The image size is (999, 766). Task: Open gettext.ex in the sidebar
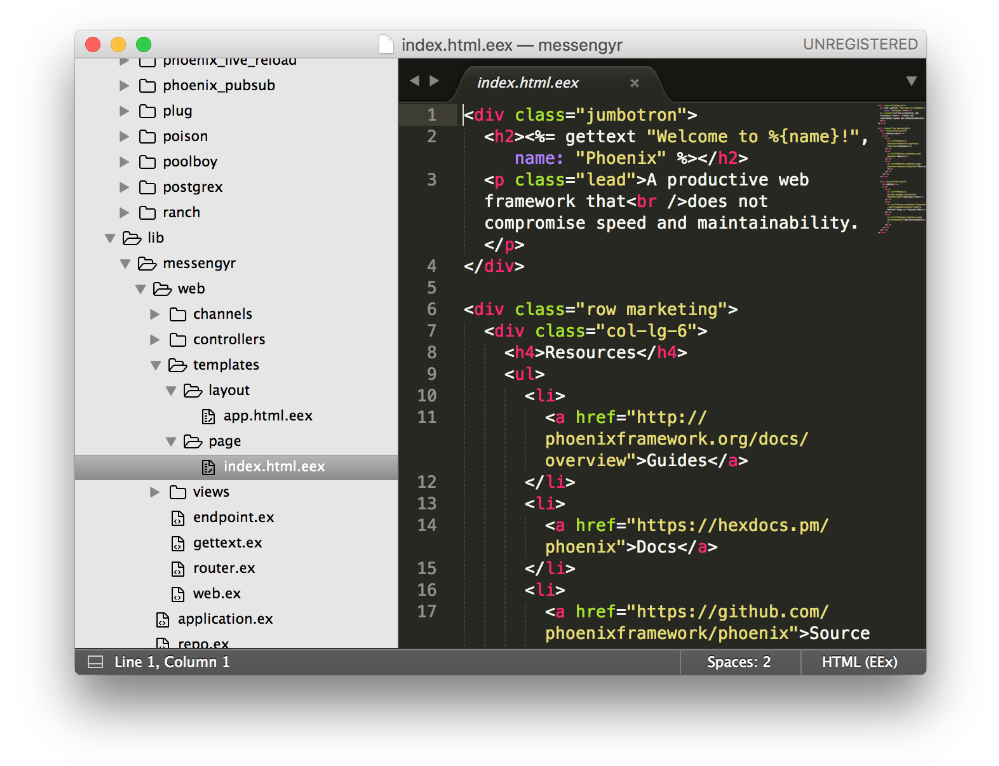click(227, 543)
